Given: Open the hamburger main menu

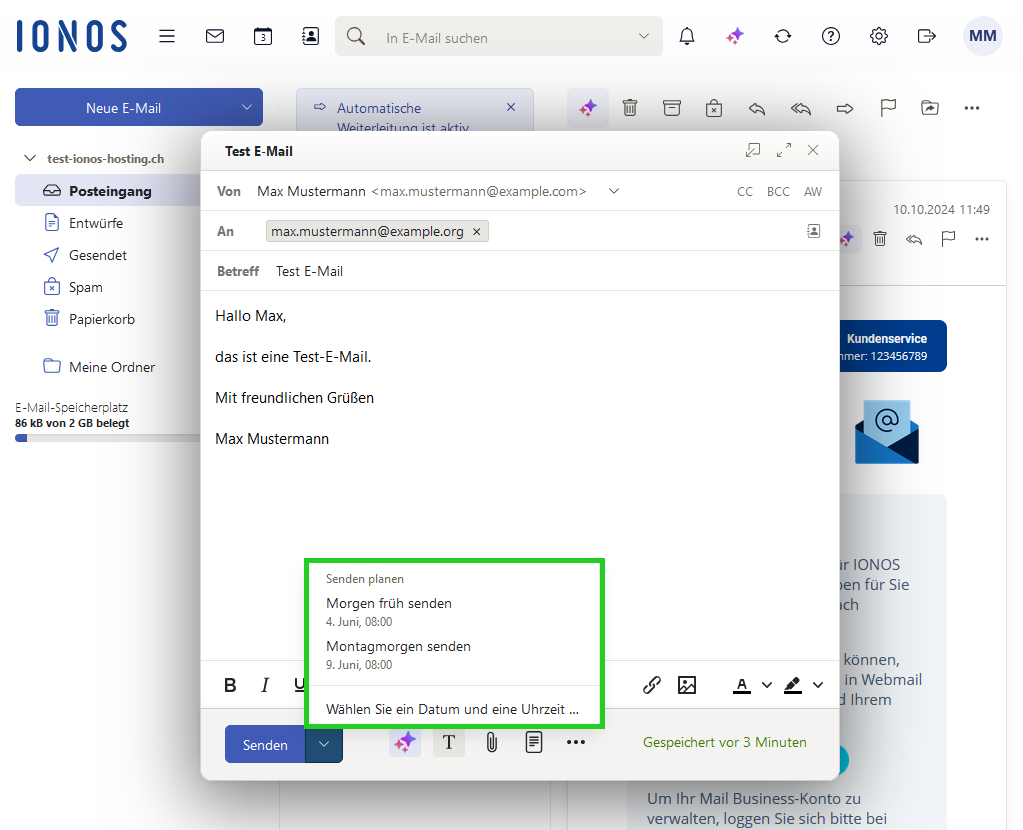Looking at the screenshot, I should [167, 36].
